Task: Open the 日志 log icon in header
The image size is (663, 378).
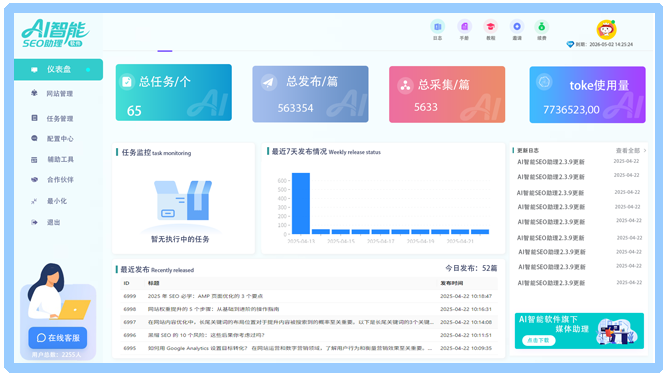Action: pyautogui.click(x=438, y=27)
